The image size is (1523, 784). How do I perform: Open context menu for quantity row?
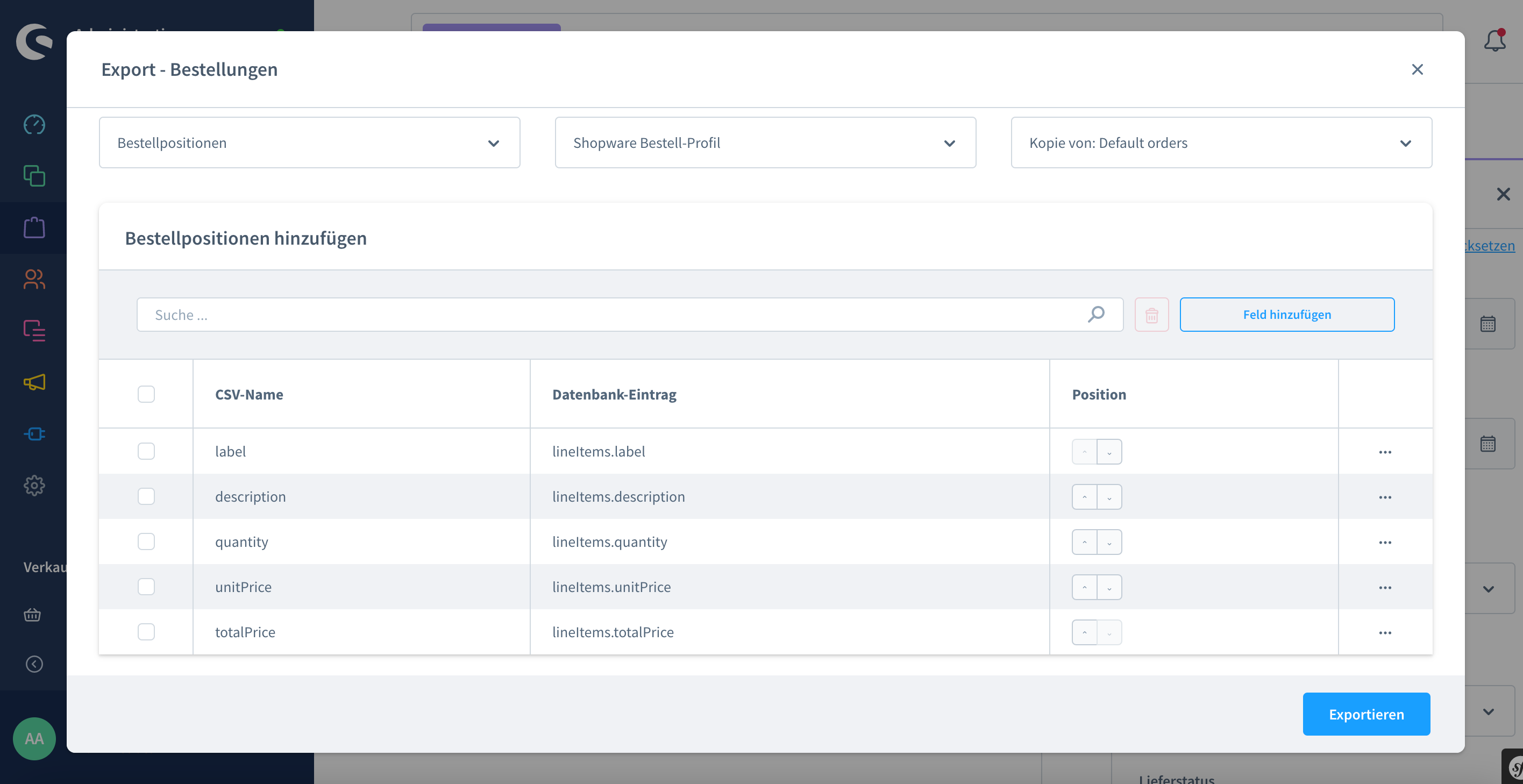coord(1385,542)
